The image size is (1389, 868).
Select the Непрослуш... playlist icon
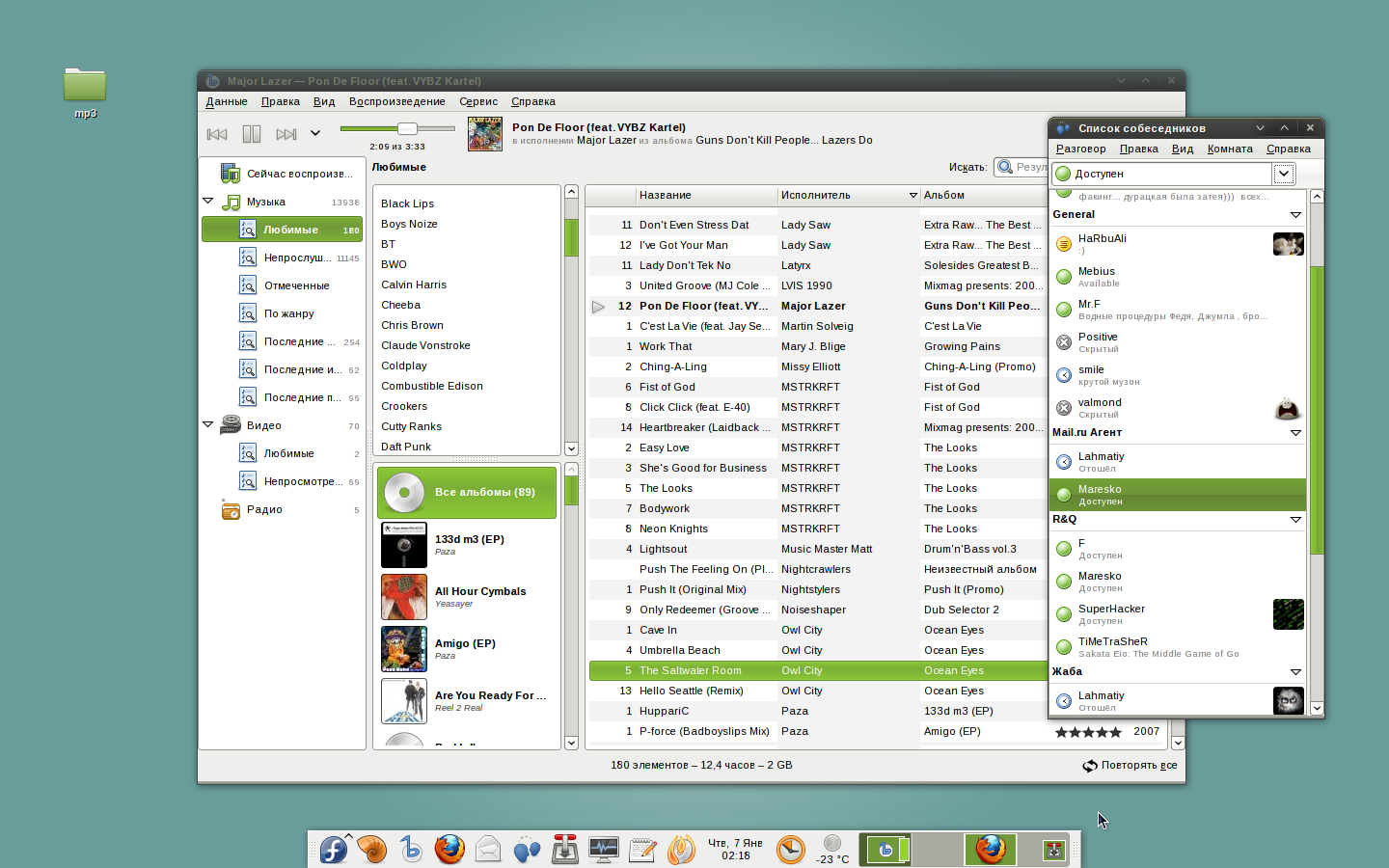pos(248,258)
